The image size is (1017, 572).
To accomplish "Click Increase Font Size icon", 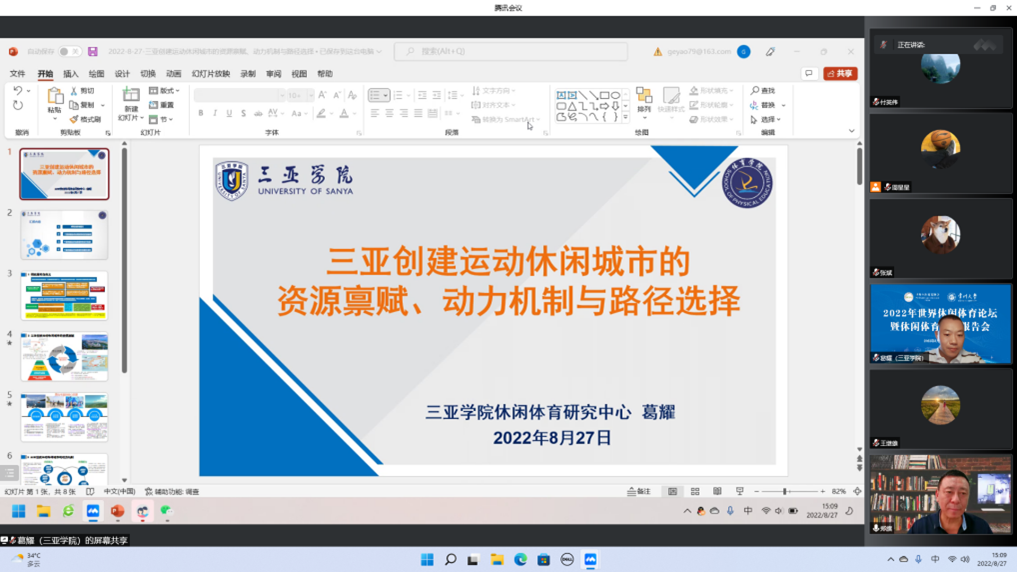I will point(322,95).
